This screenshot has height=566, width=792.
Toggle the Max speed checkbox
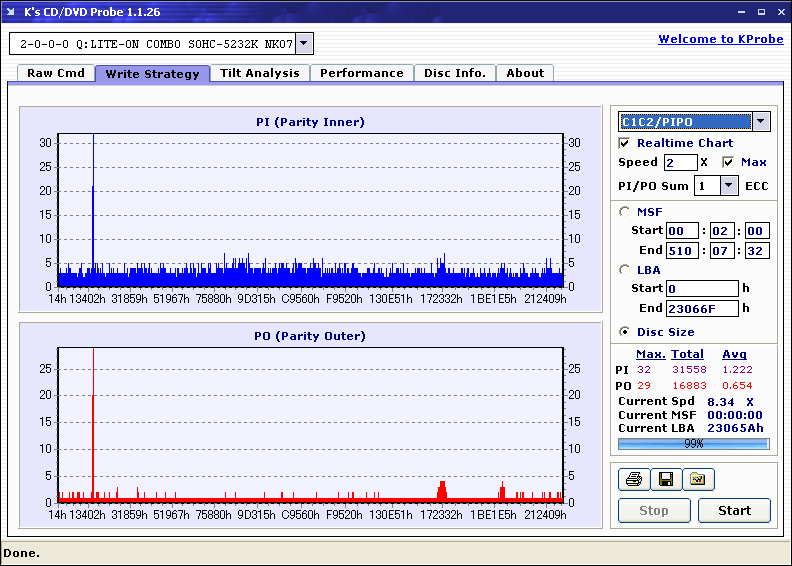tap(728, 162)
